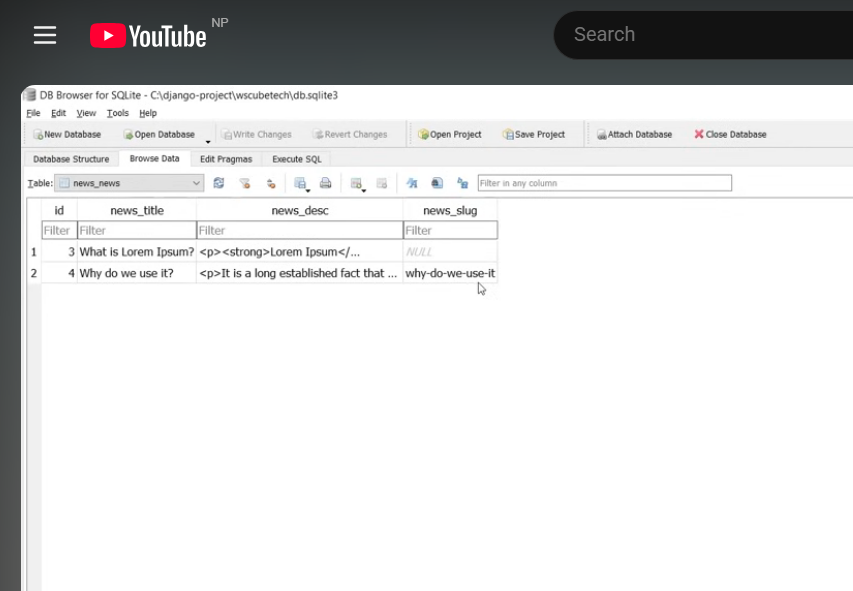Click the insert new record icon

click(356, 183)
